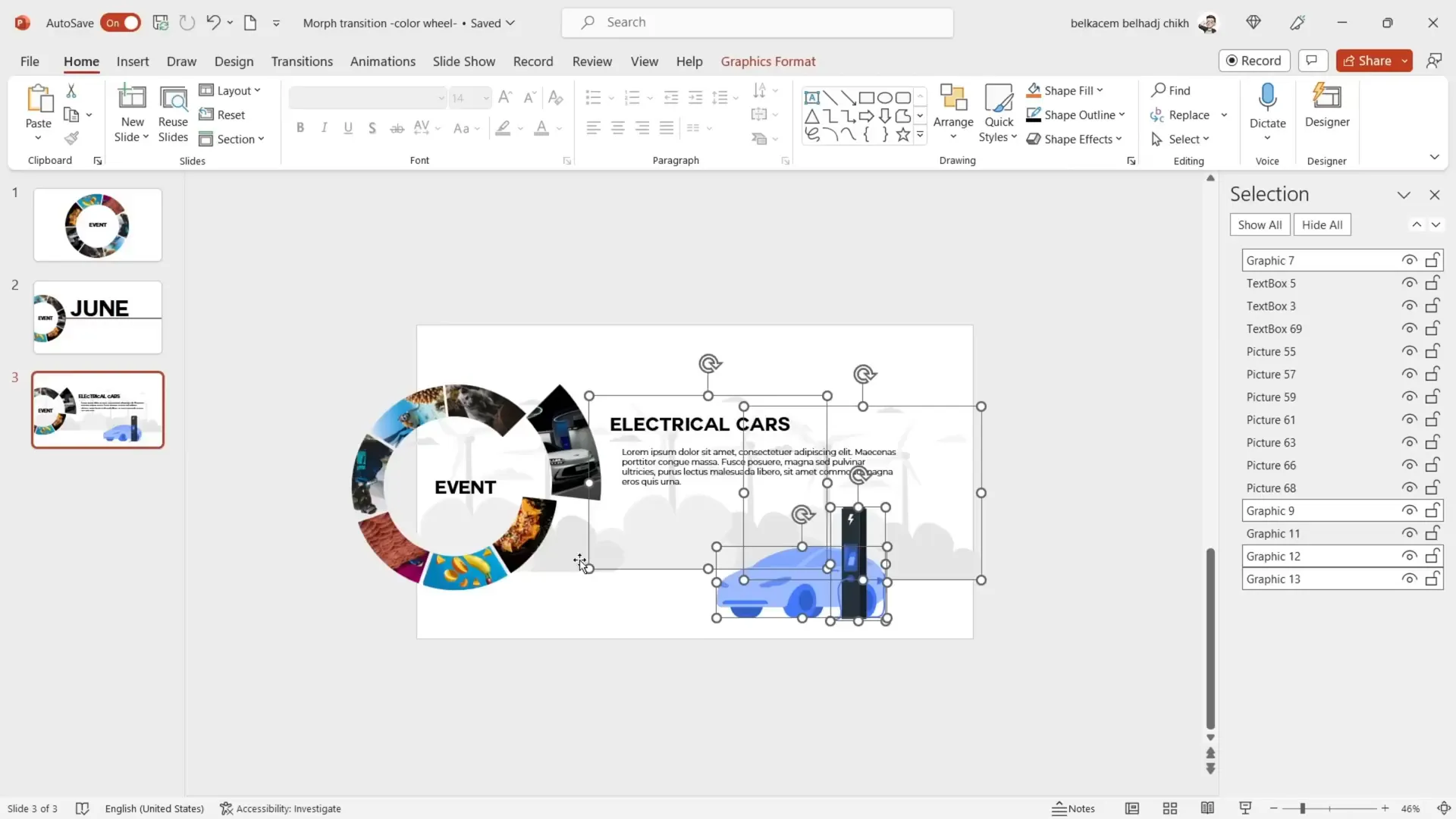The image size is (1456, 819).
Task: Select slide 1 thumbnail
Action: (x=98, y=225)
